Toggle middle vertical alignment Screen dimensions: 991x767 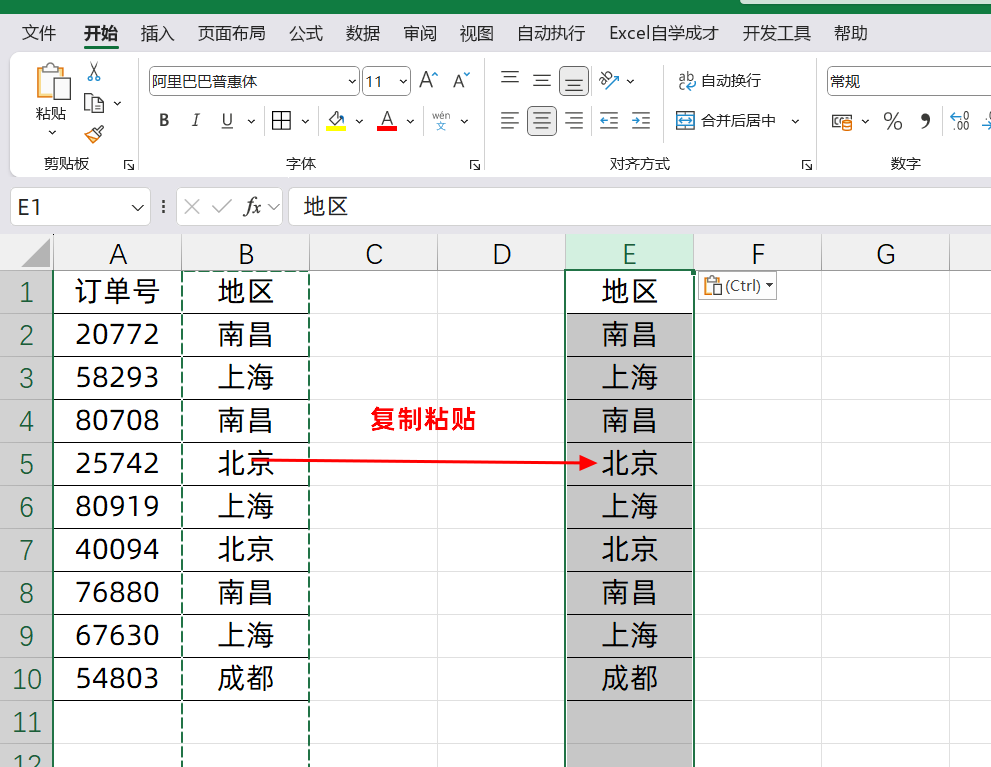point(542,80)
